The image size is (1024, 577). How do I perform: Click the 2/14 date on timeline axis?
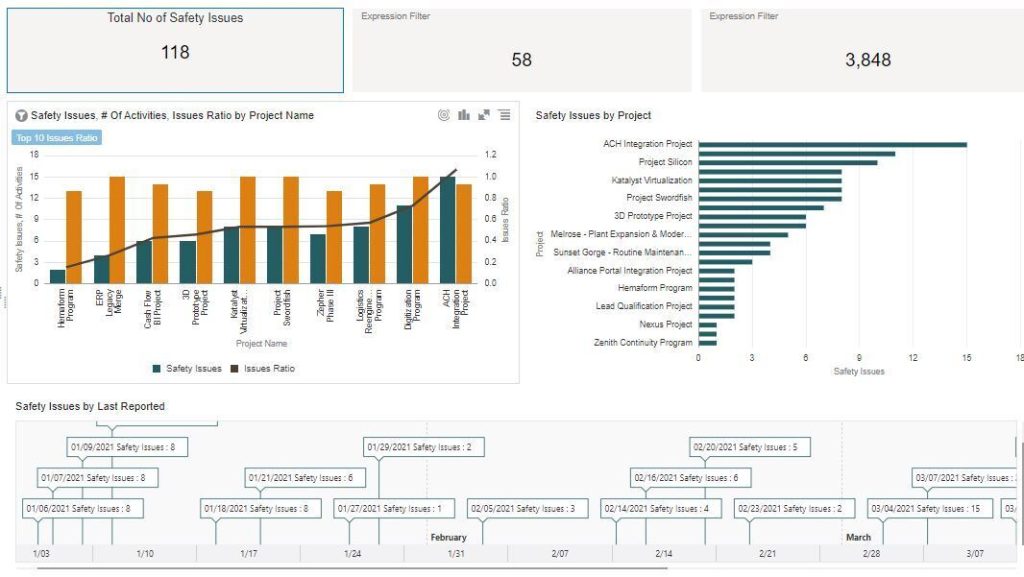click(664, 553)
